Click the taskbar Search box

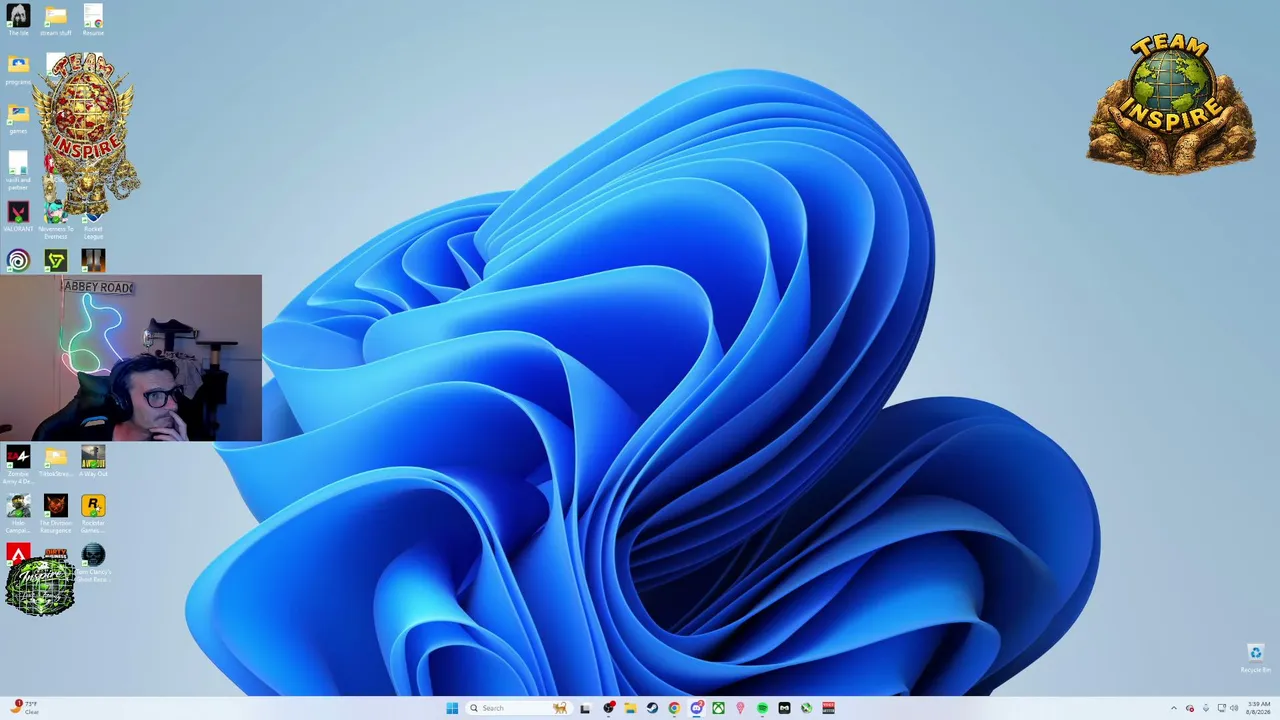518,708
